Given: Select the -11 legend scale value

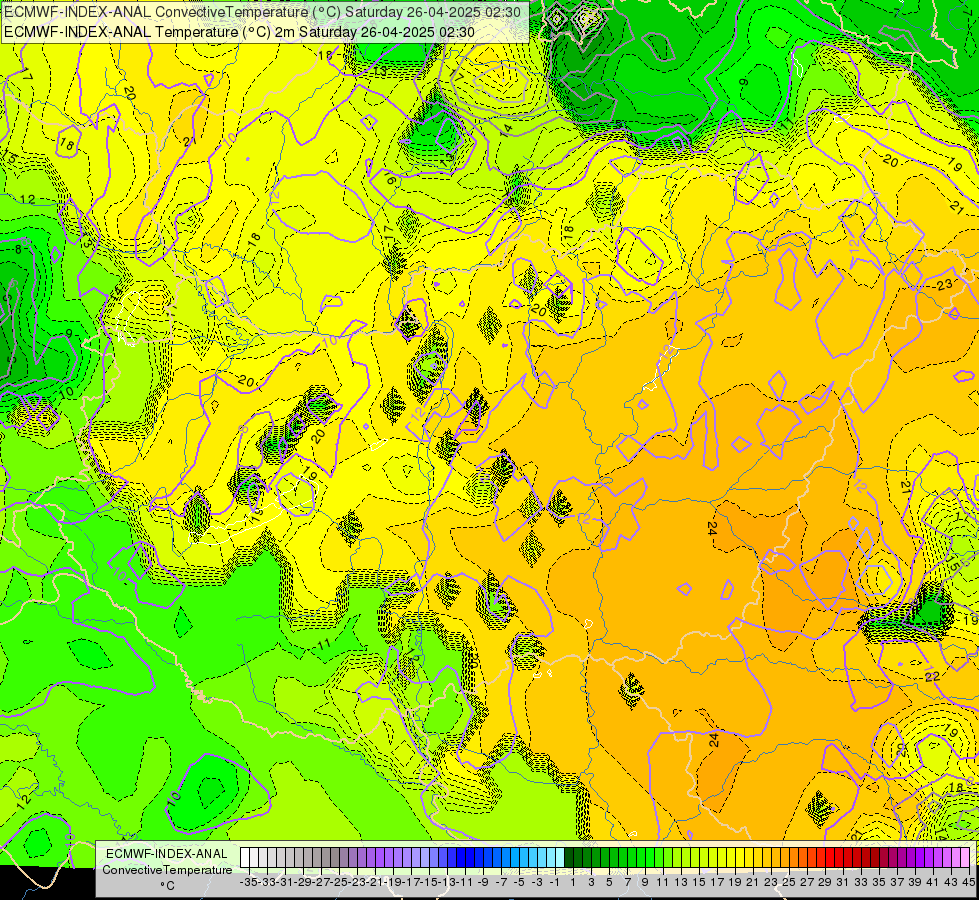Looking at the screenshot, I should point(465,883).
